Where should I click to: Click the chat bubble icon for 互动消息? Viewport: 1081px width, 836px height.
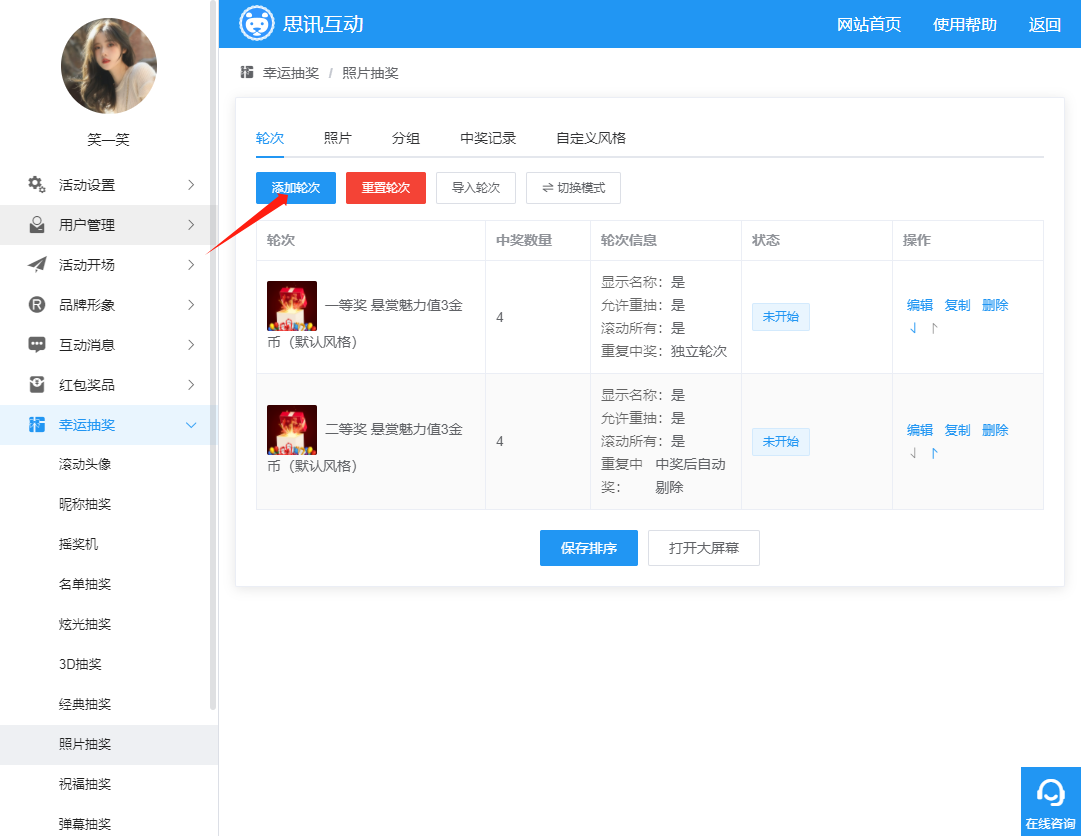(37, 345)
